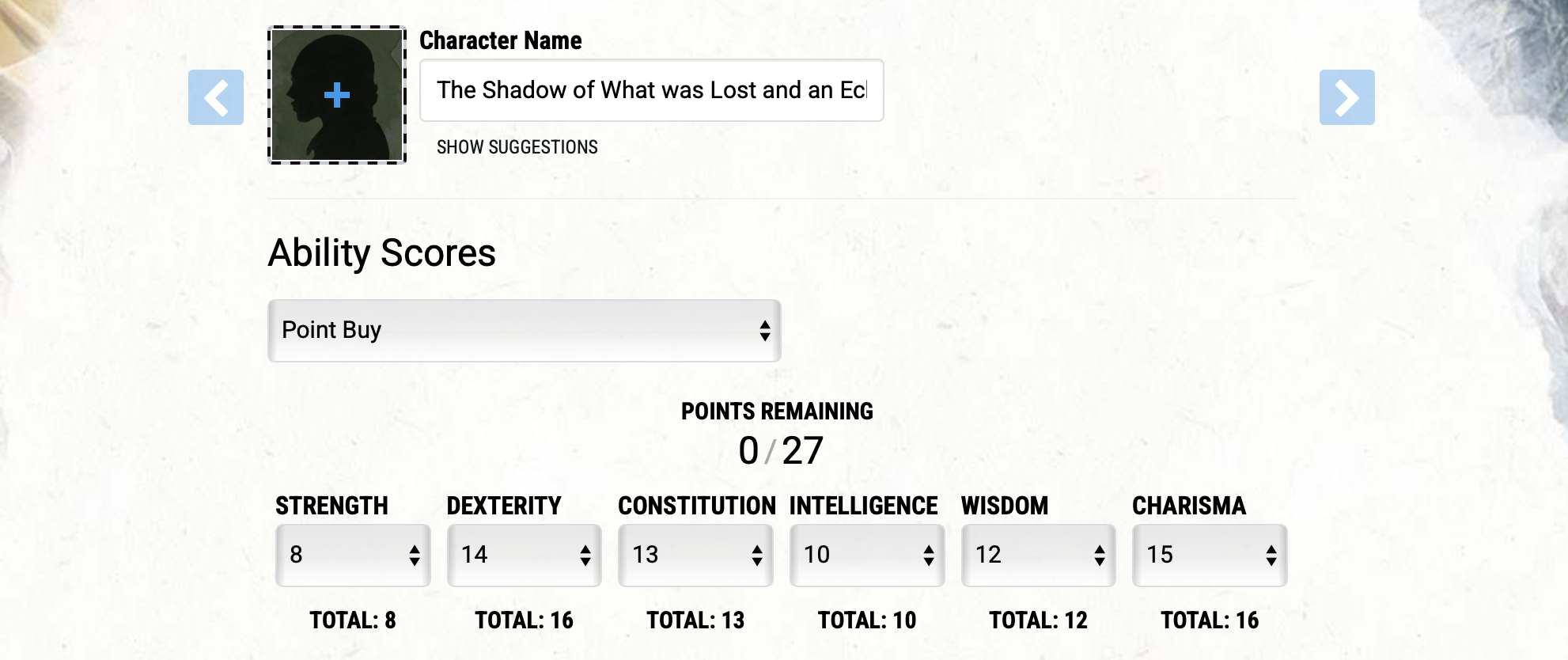Click the previous step left arrow
Screen dimensions: 1568x660
point(216,97)
